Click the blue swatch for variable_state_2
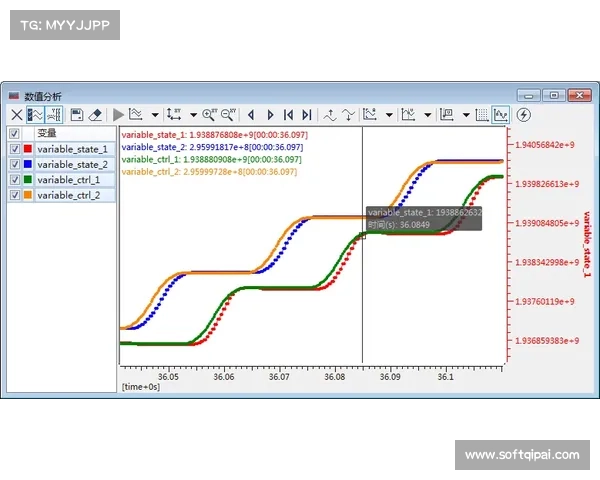Screen dimensions: 600x480 point(28,164)
